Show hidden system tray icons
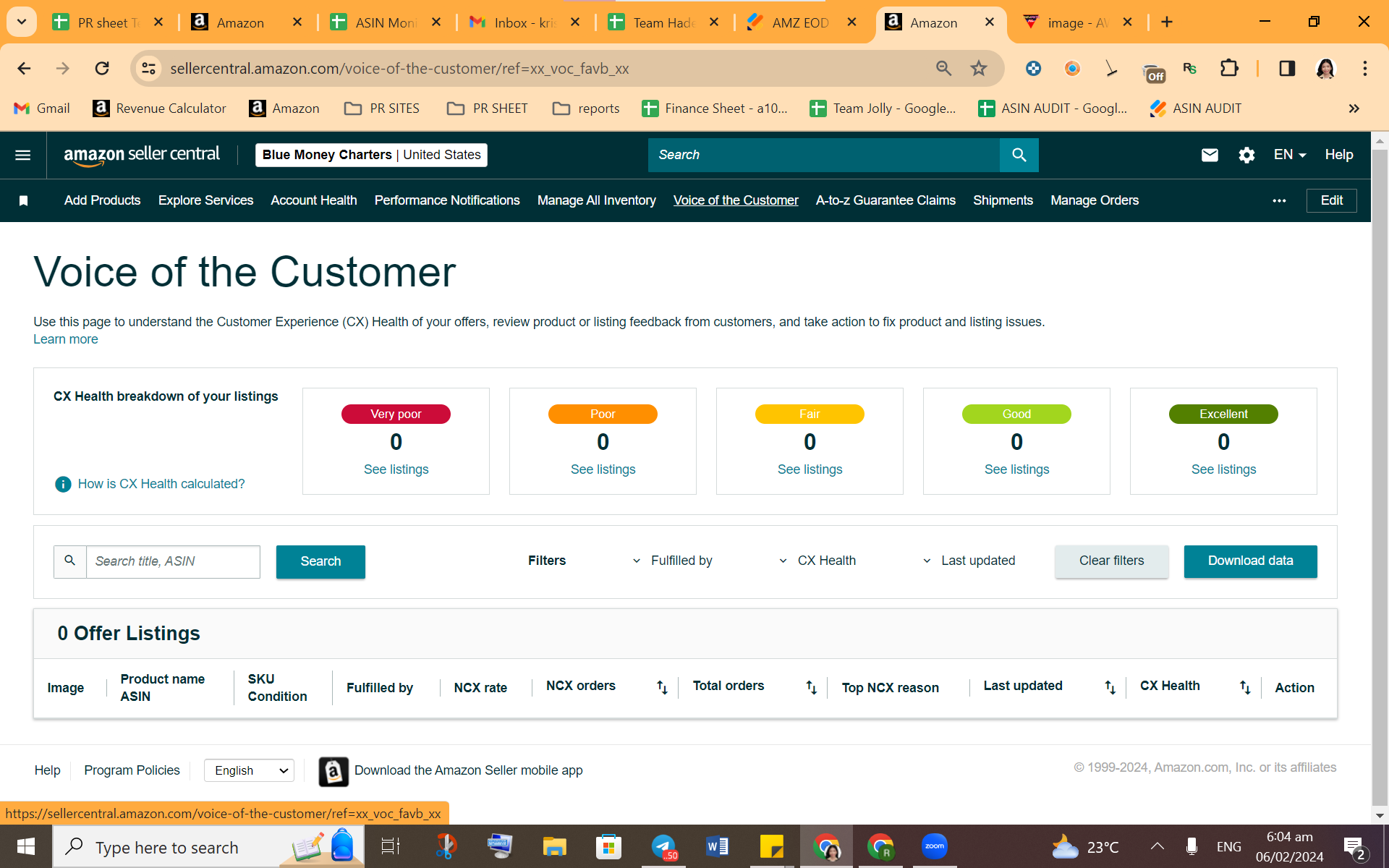 coord(1157,846)
